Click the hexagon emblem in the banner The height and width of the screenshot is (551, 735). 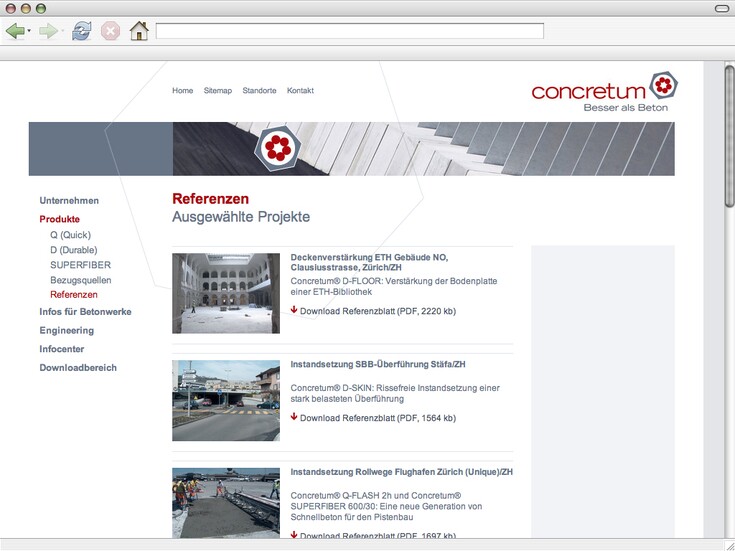coord(278,149)
